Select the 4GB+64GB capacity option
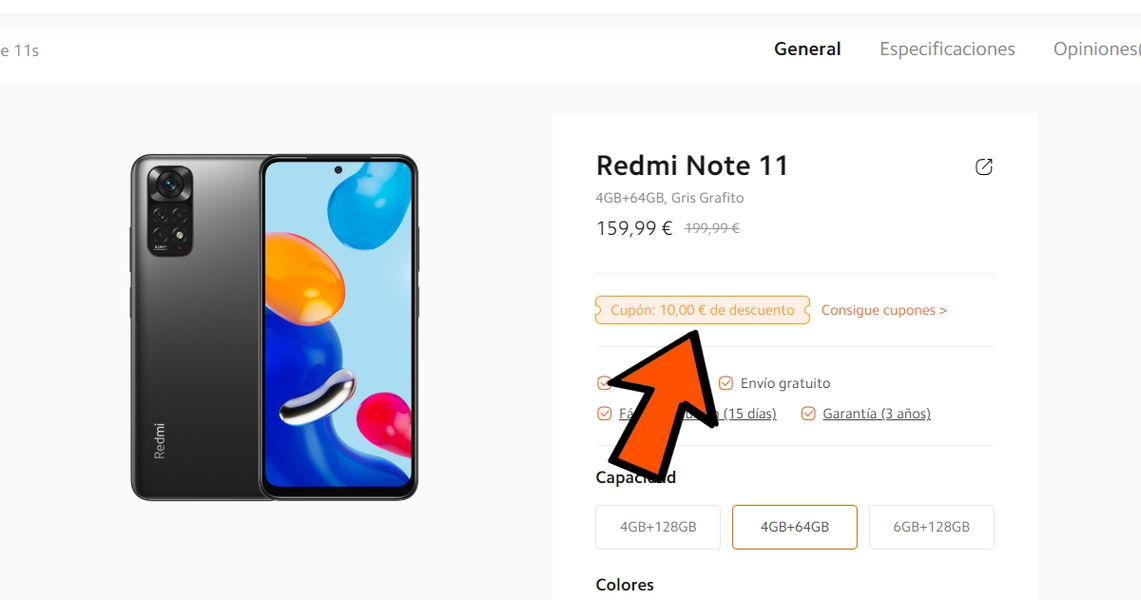Viewport: 1141px width, 600px height. tap(794, 527)
